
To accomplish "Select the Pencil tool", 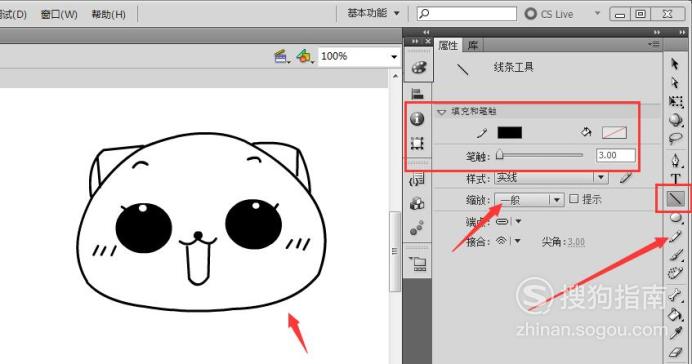I will coord(676,237).
